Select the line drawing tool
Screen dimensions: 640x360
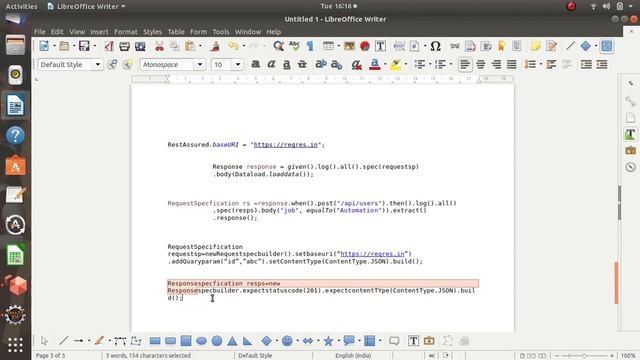click(x=63, y=341)
